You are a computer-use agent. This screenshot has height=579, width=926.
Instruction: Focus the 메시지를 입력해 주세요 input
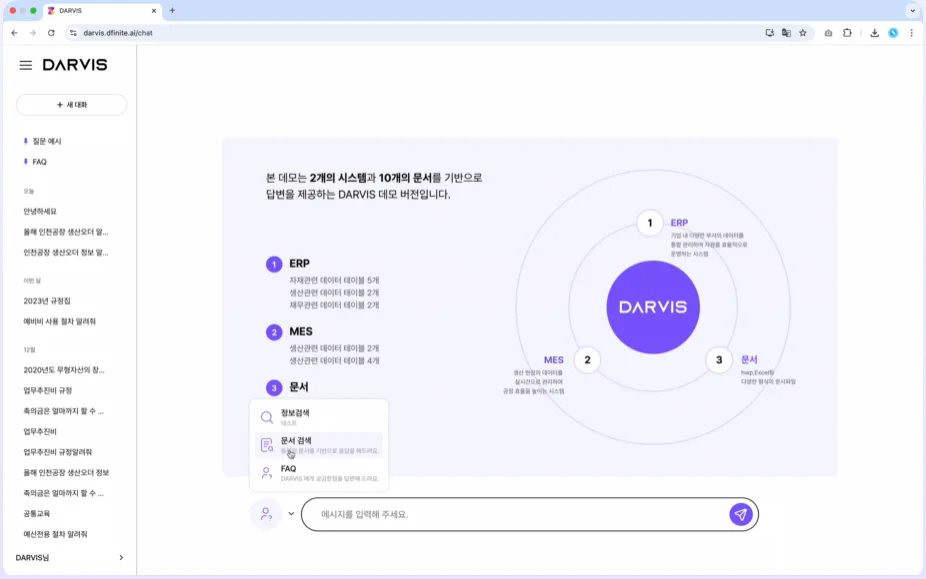coord(514,515)
